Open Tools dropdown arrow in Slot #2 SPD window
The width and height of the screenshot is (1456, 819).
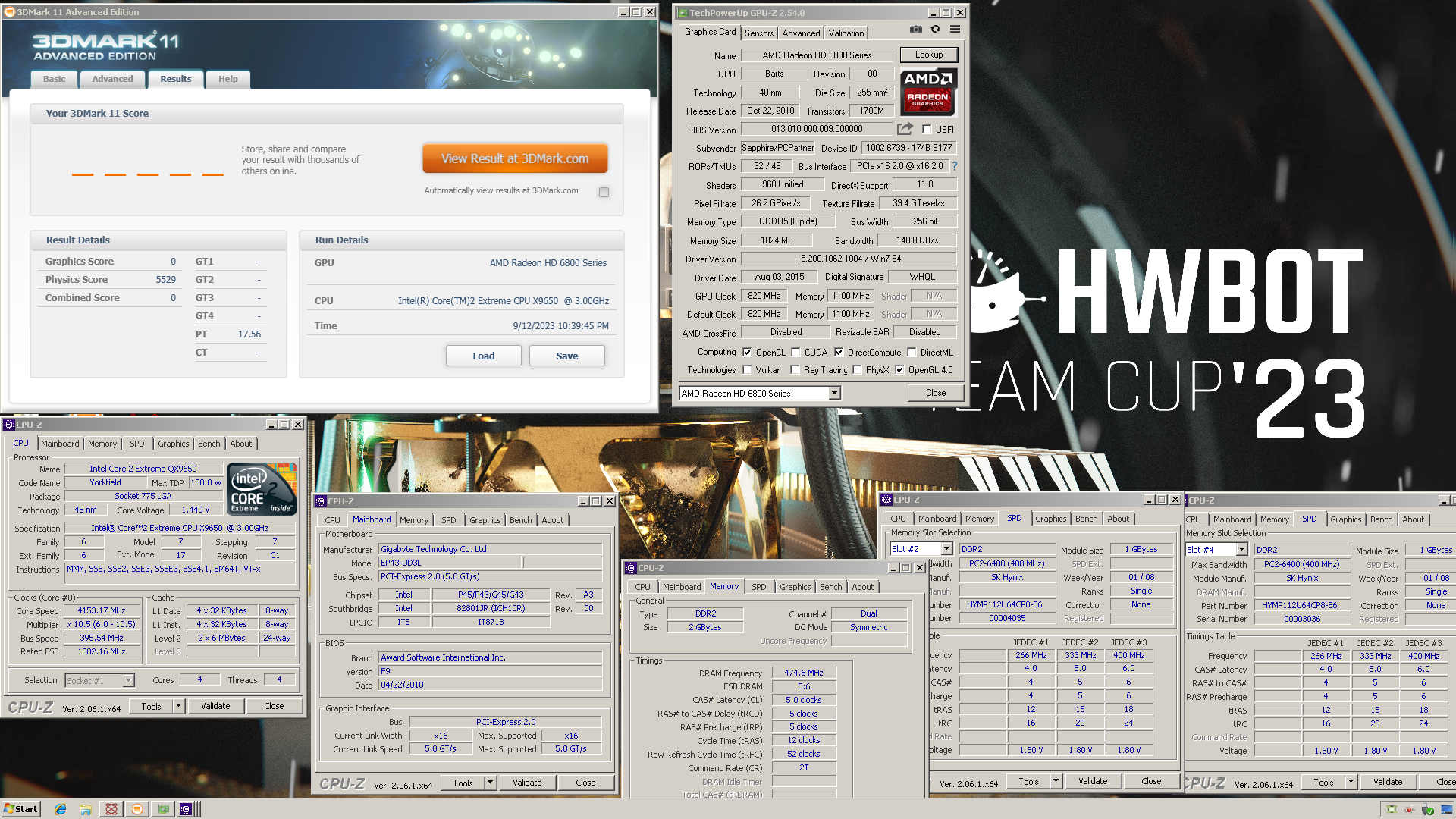tap(1056, 781)
